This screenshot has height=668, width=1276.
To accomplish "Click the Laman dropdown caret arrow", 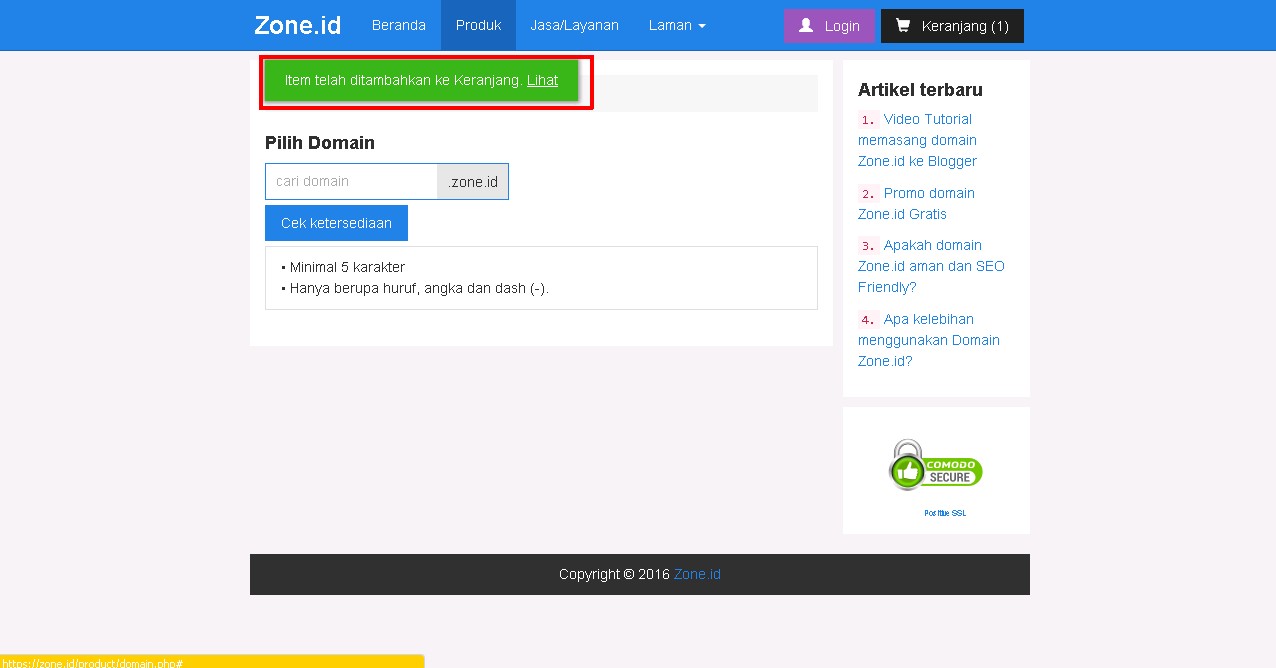I will [702, 26].
